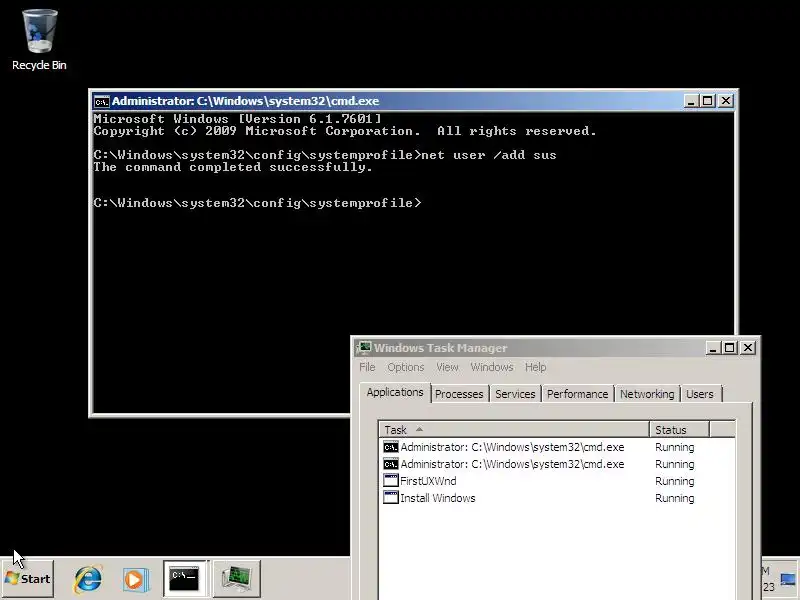Open the Options menu in Task Manager
800x600 pixels.
point(406,367)
